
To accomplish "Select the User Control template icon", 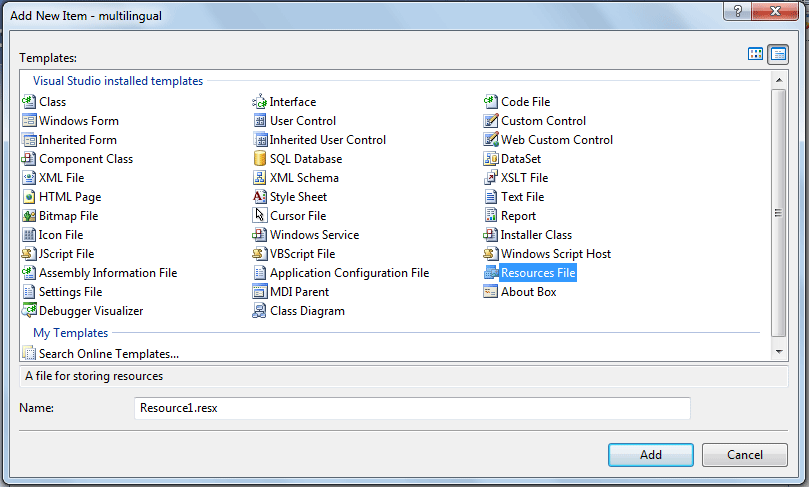I will 260,121.
